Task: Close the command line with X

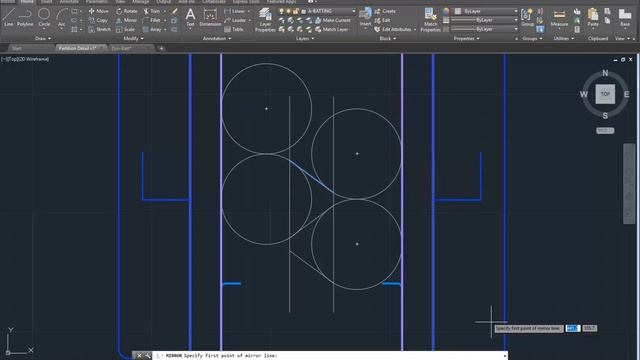Action: (139, 356)
